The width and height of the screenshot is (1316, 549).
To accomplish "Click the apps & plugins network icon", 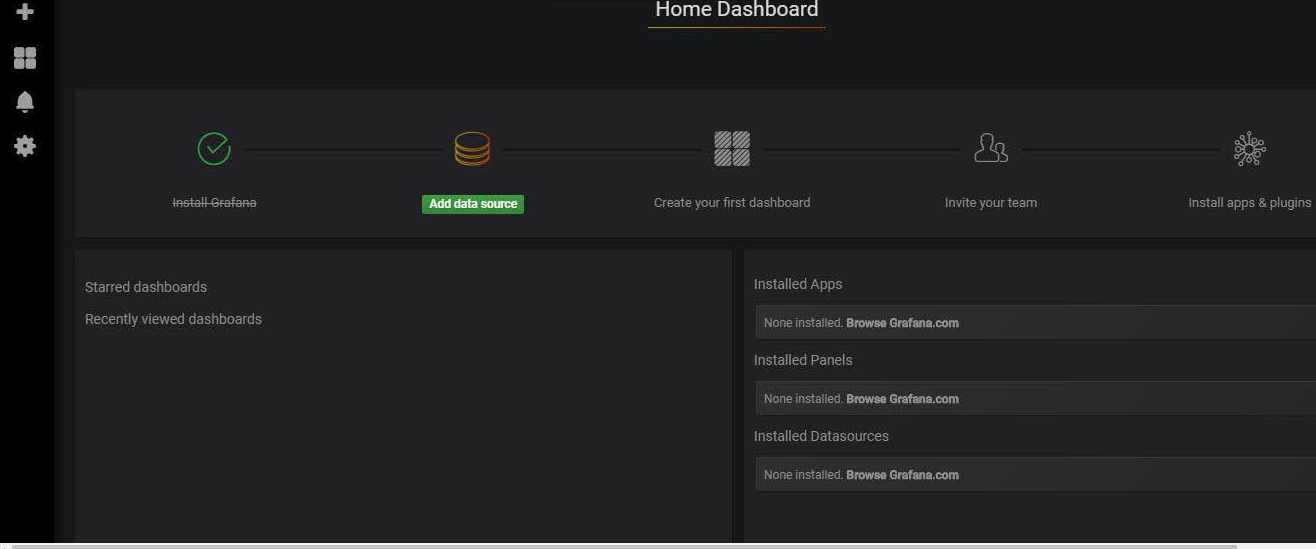I will (1250, 149).
